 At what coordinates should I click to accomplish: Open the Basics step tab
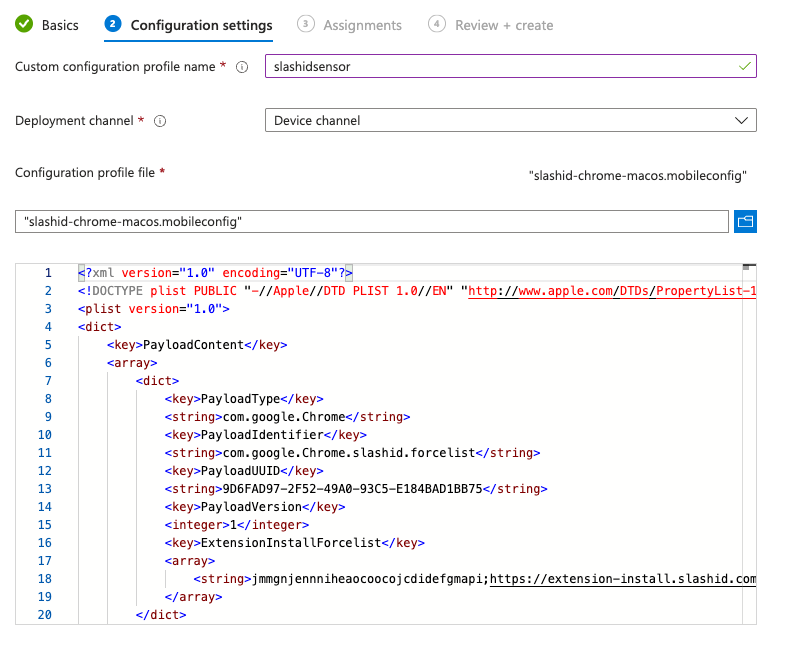coord(47,25)
